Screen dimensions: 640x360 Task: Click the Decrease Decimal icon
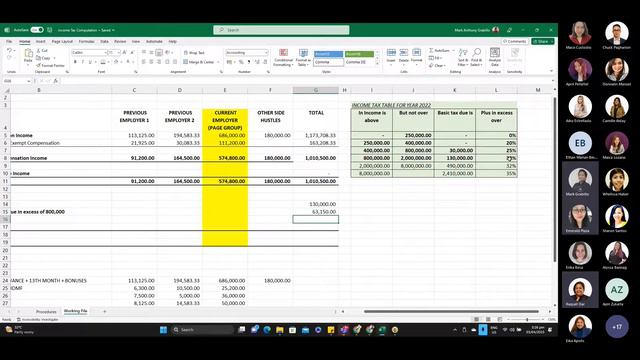265,62
